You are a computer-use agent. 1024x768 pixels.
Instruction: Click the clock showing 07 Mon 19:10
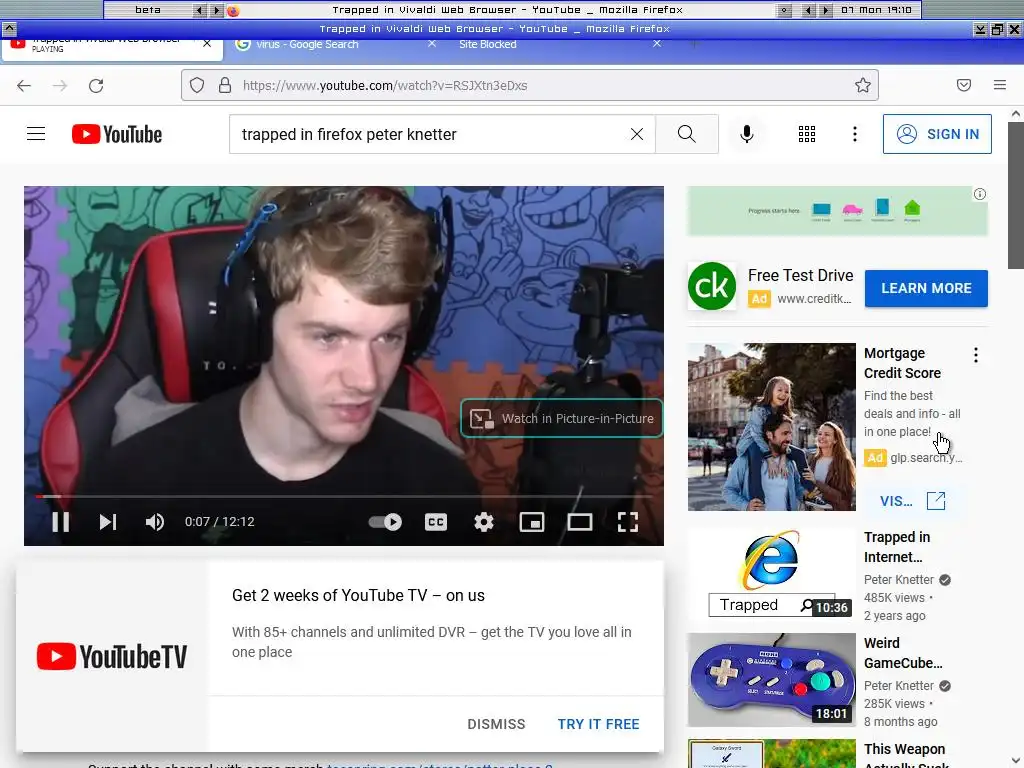point(876,10)
